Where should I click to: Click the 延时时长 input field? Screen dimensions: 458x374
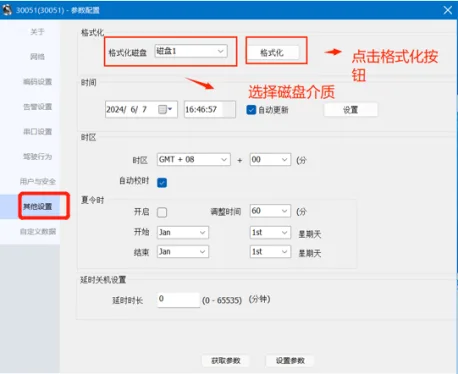(179, 300)
